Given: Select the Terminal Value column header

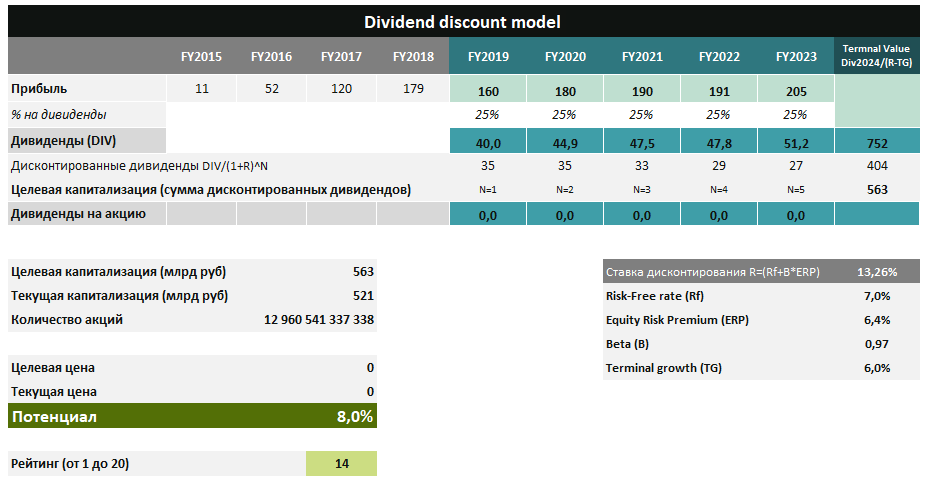Looking at the screenshot, I should [x=876, y=56].
